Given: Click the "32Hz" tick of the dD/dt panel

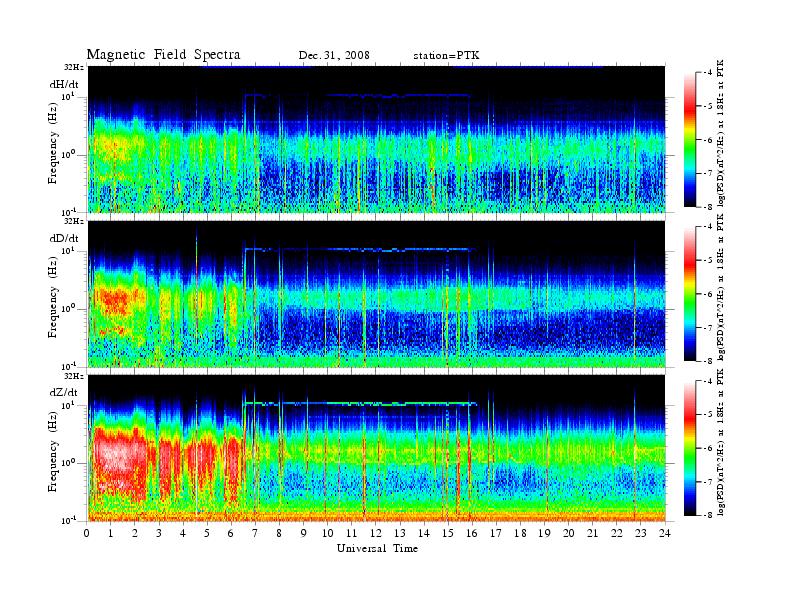Looking at the screenshot, I should click(x=74, y=221).
